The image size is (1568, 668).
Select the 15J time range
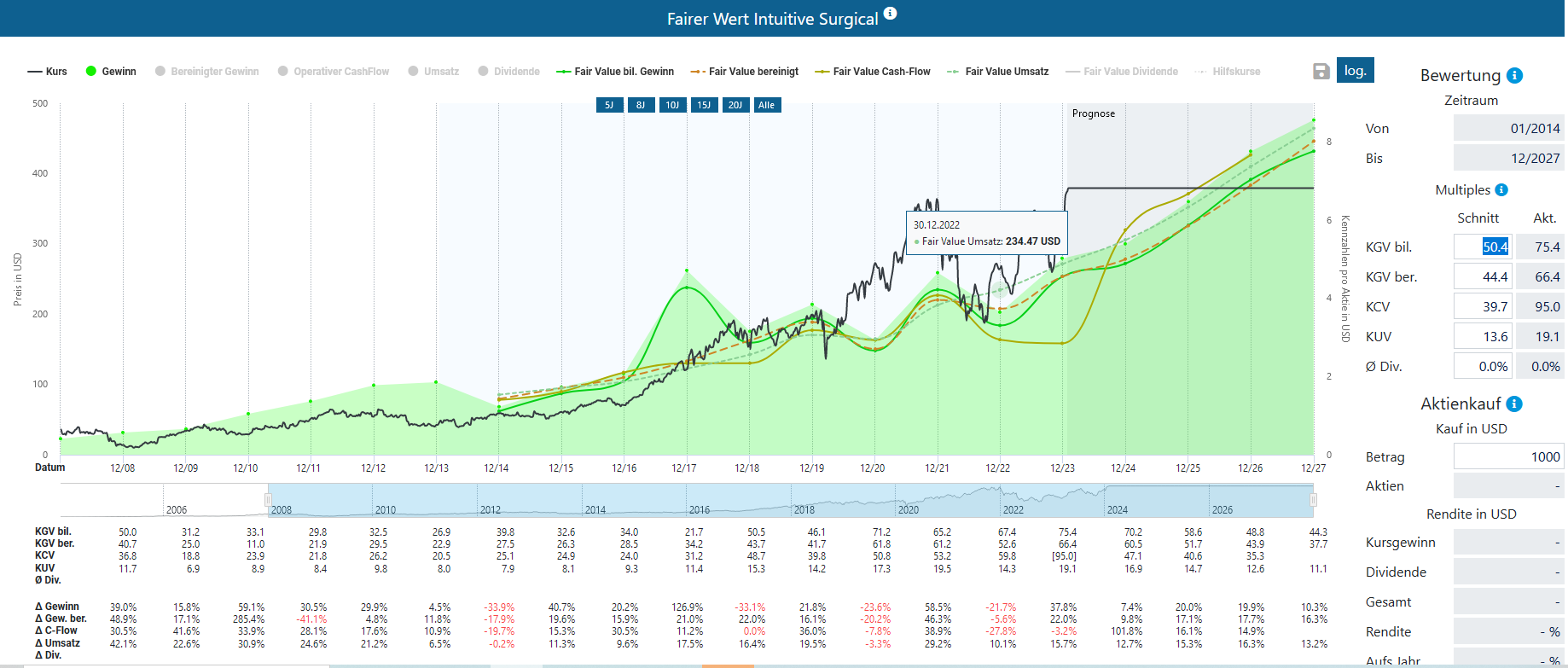pos(704,105)
